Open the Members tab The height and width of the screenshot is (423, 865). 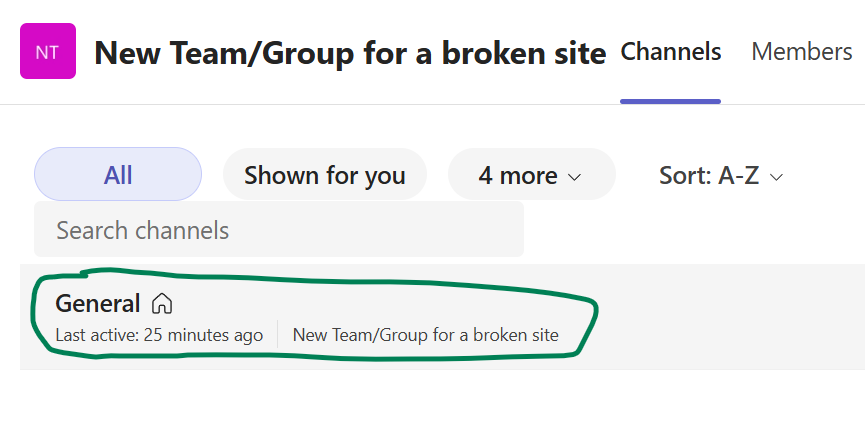(x=802, y=52)
